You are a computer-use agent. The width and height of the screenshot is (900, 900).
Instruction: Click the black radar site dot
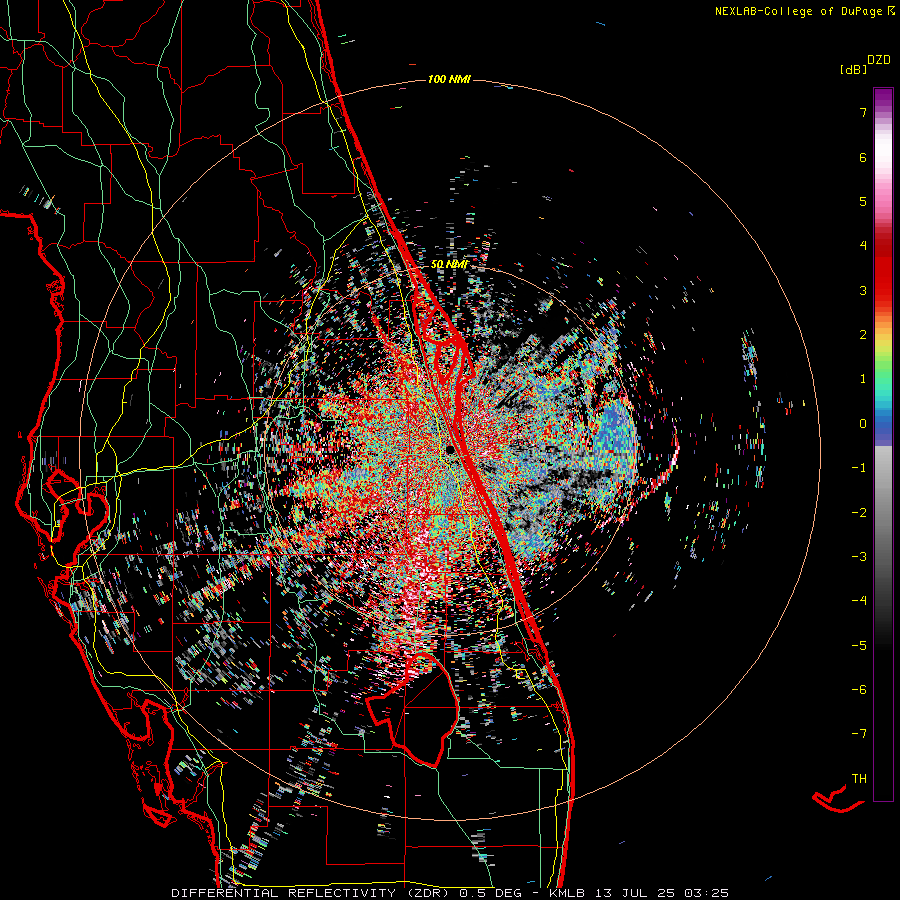click(451, 449)
